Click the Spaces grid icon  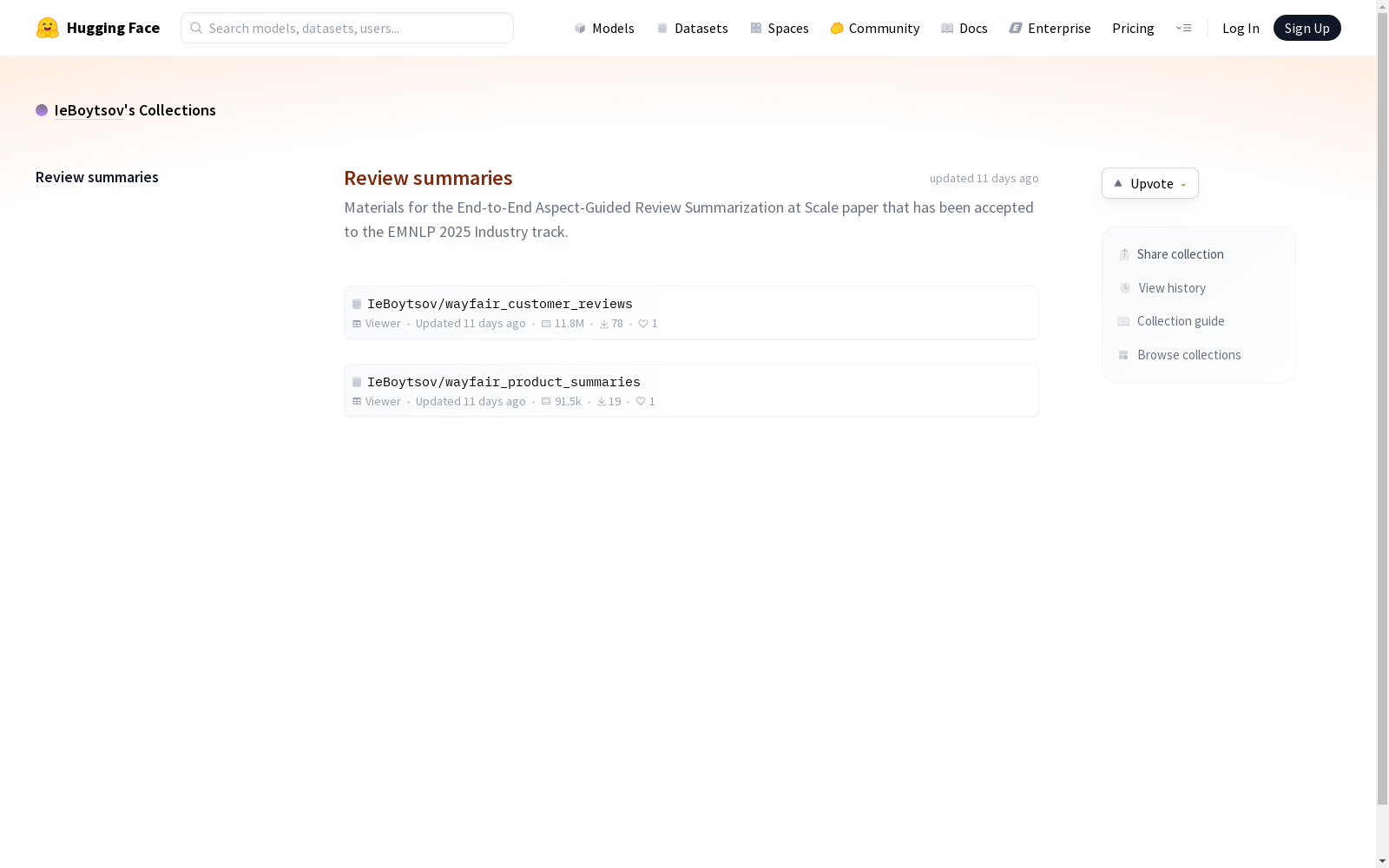click(756, 28)
